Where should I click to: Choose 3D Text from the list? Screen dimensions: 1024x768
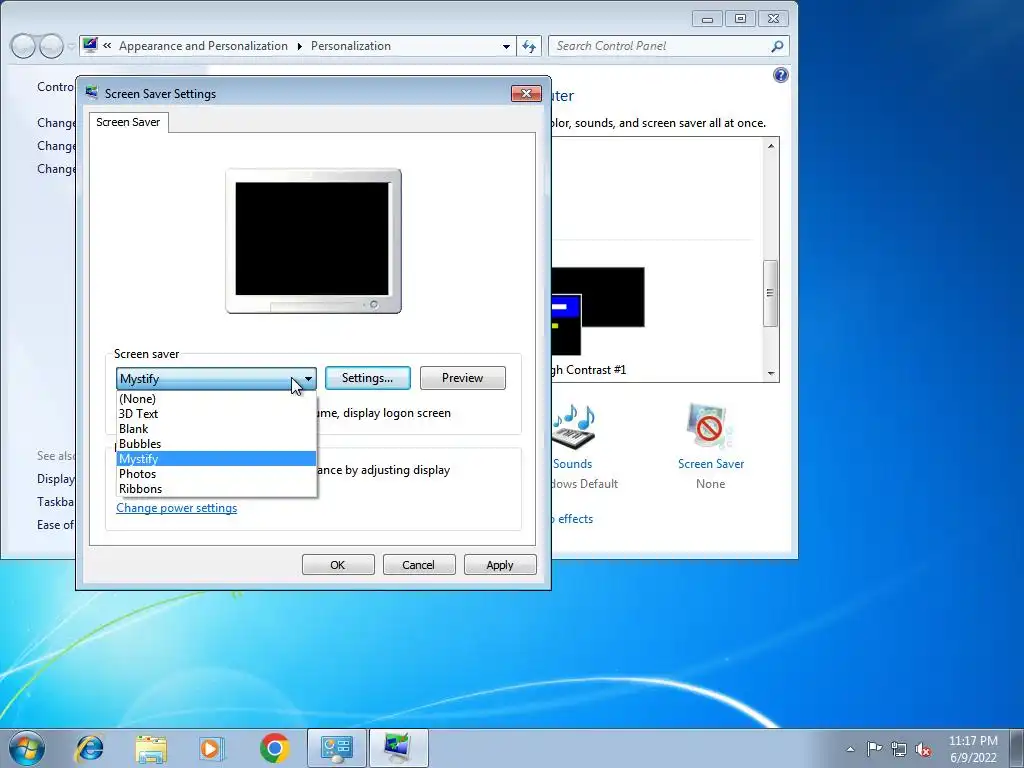coord(216,413)
